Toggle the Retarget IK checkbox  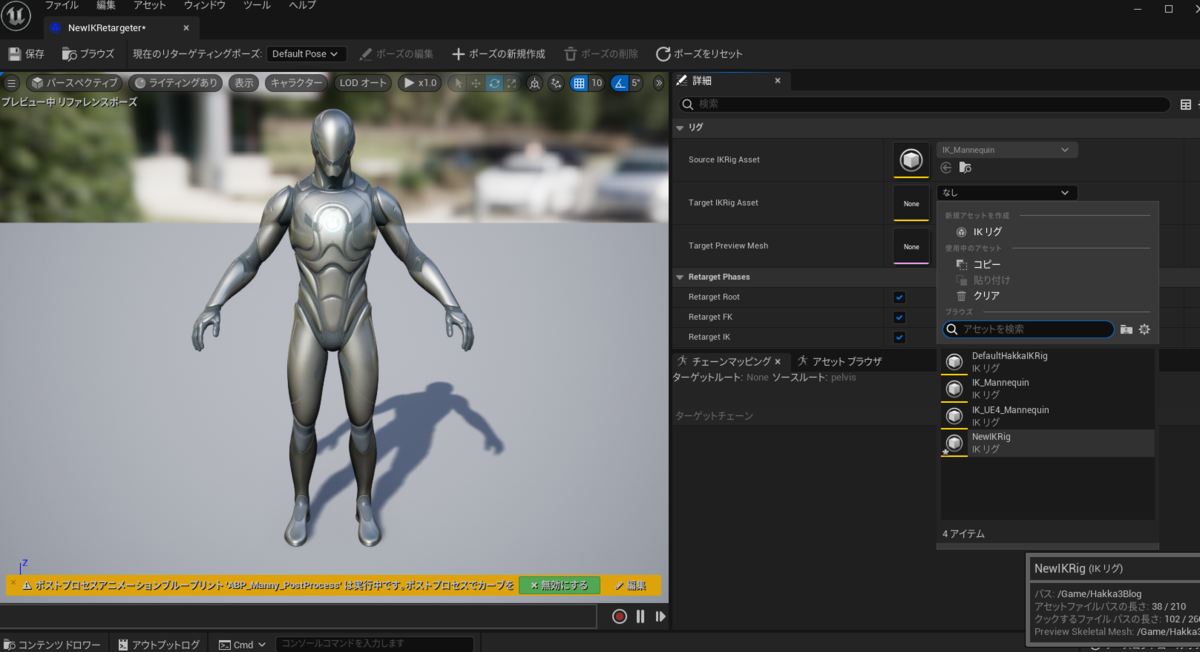(x=898, y=337)
